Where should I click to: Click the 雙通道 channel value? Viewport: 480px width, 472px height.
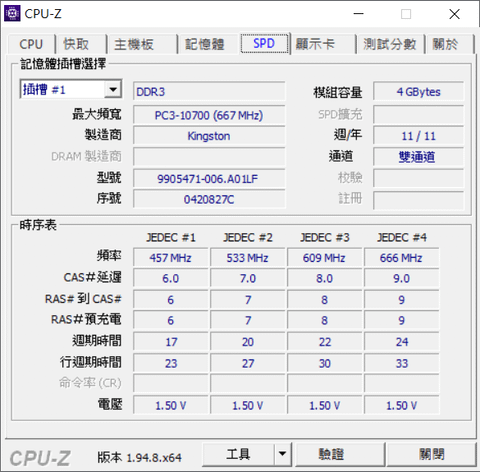click(418, 157)
